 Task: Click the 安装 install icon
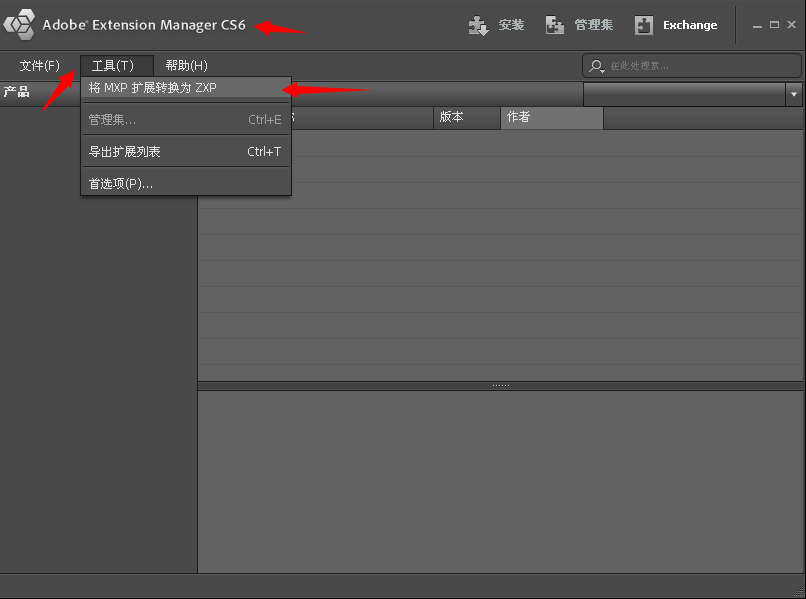click(x=479, y=25)
